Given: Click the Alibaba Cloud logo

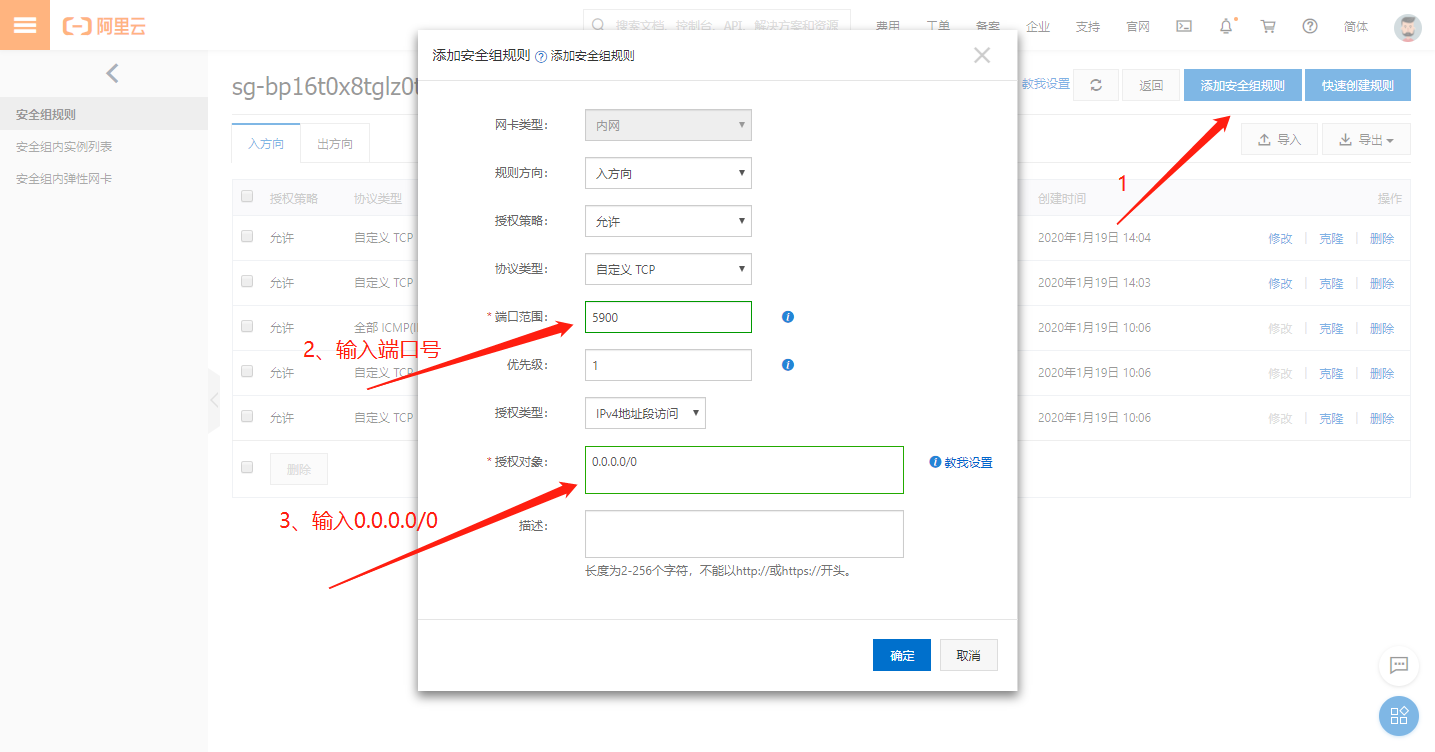Looking at the screenshot, I should (x=103, y=27).
